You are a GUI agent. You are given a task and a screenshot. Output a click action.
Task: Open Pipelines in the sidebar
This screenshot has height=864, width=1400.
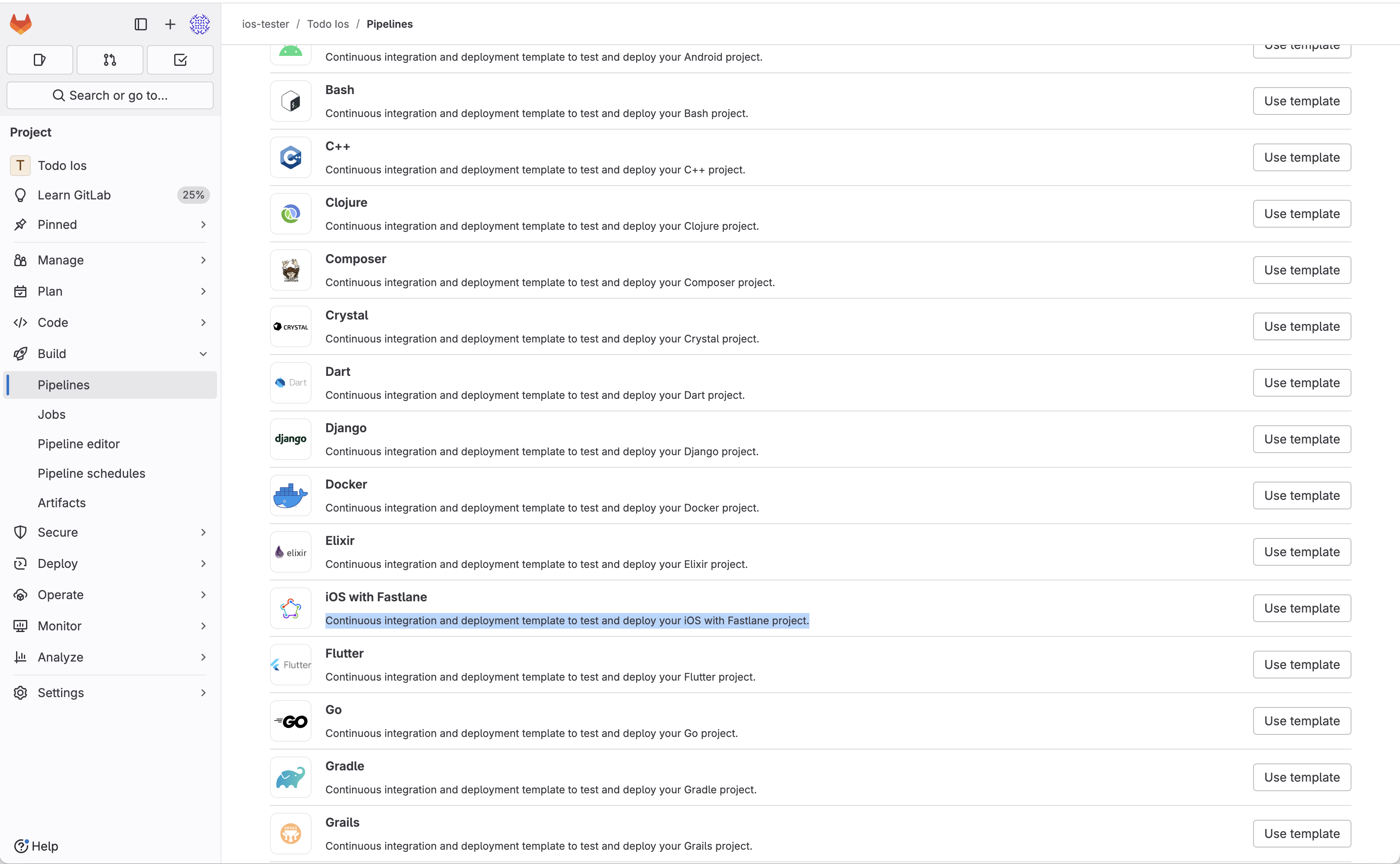111,385
